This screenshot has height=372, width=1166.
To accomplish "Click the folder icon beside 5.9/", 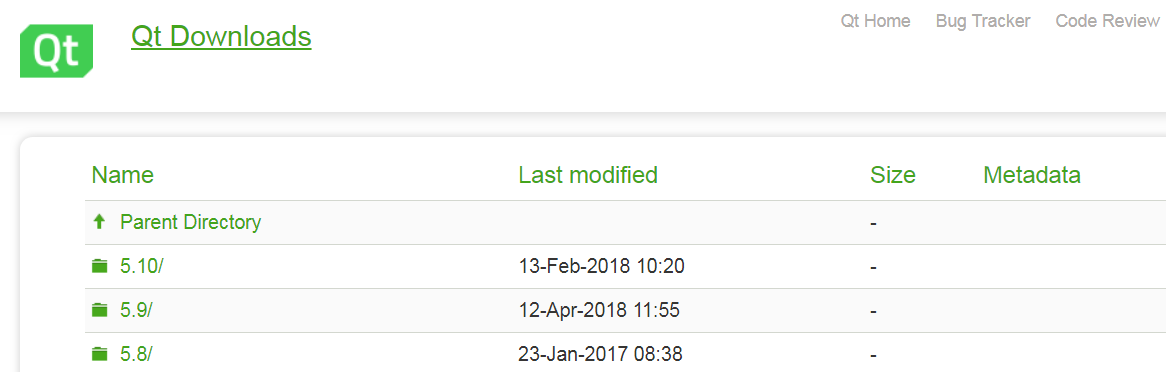I will click(x=100, y=310).
